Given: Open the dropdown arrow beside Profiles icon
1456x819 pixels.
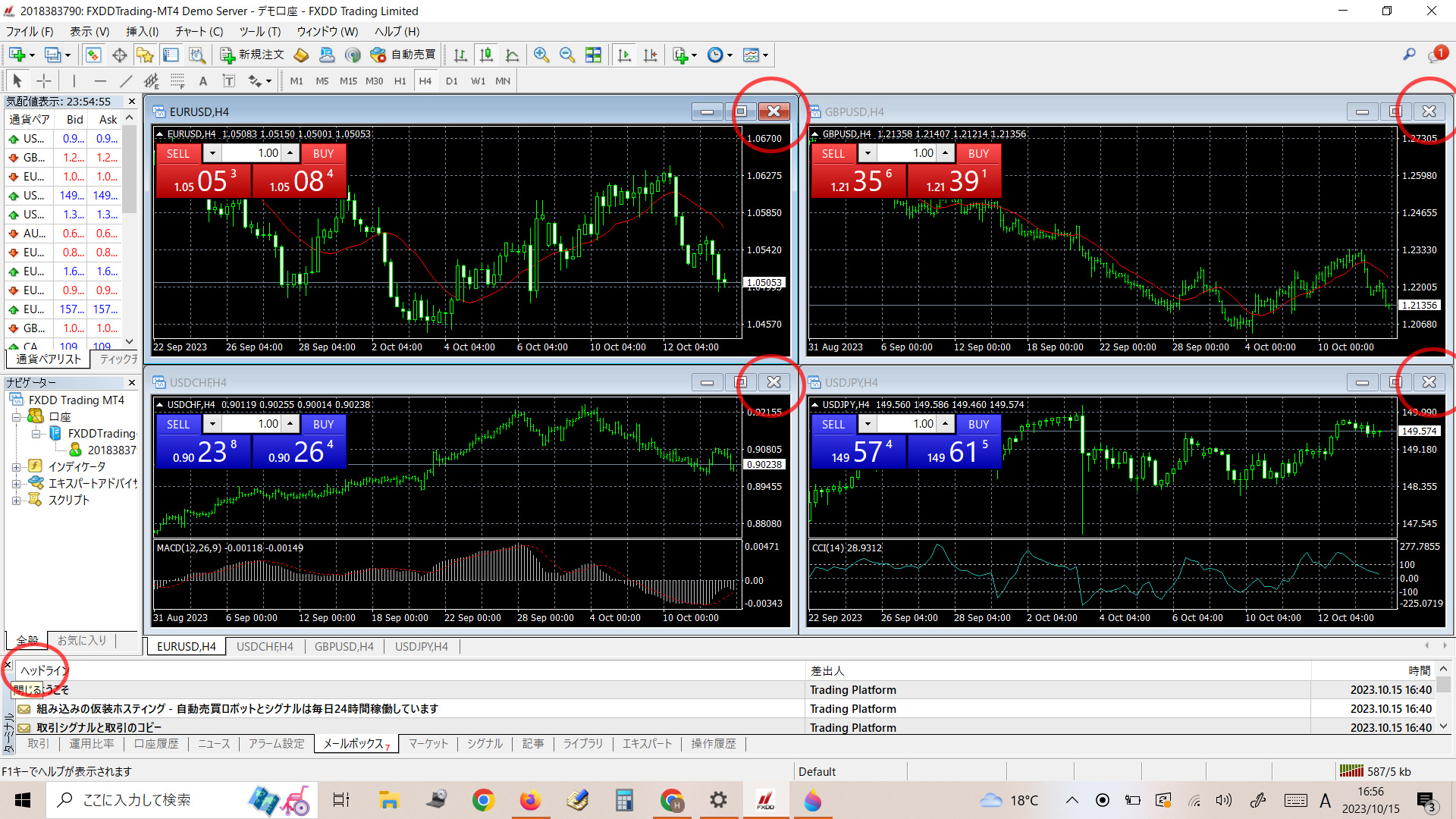Looking at the screenshot, I should click(x=67, y=55).
